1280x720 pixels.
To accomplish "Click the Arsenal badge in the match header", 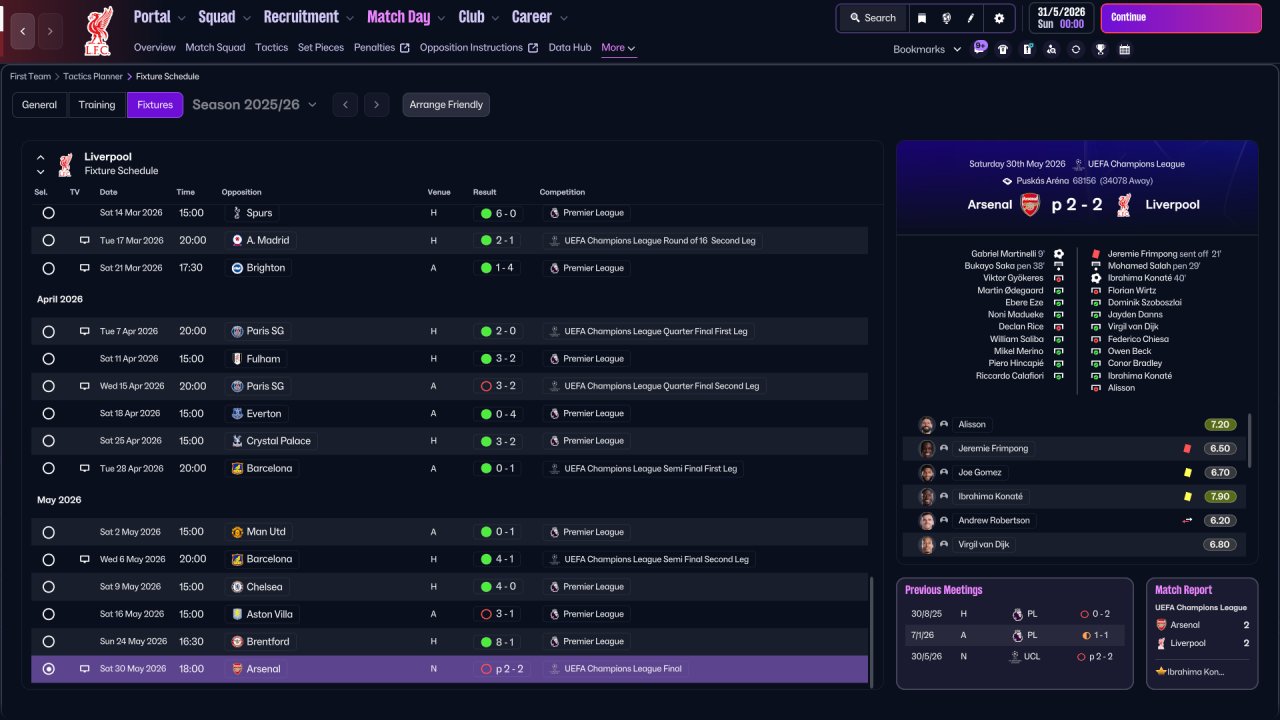I will [x=1030, y=205].
